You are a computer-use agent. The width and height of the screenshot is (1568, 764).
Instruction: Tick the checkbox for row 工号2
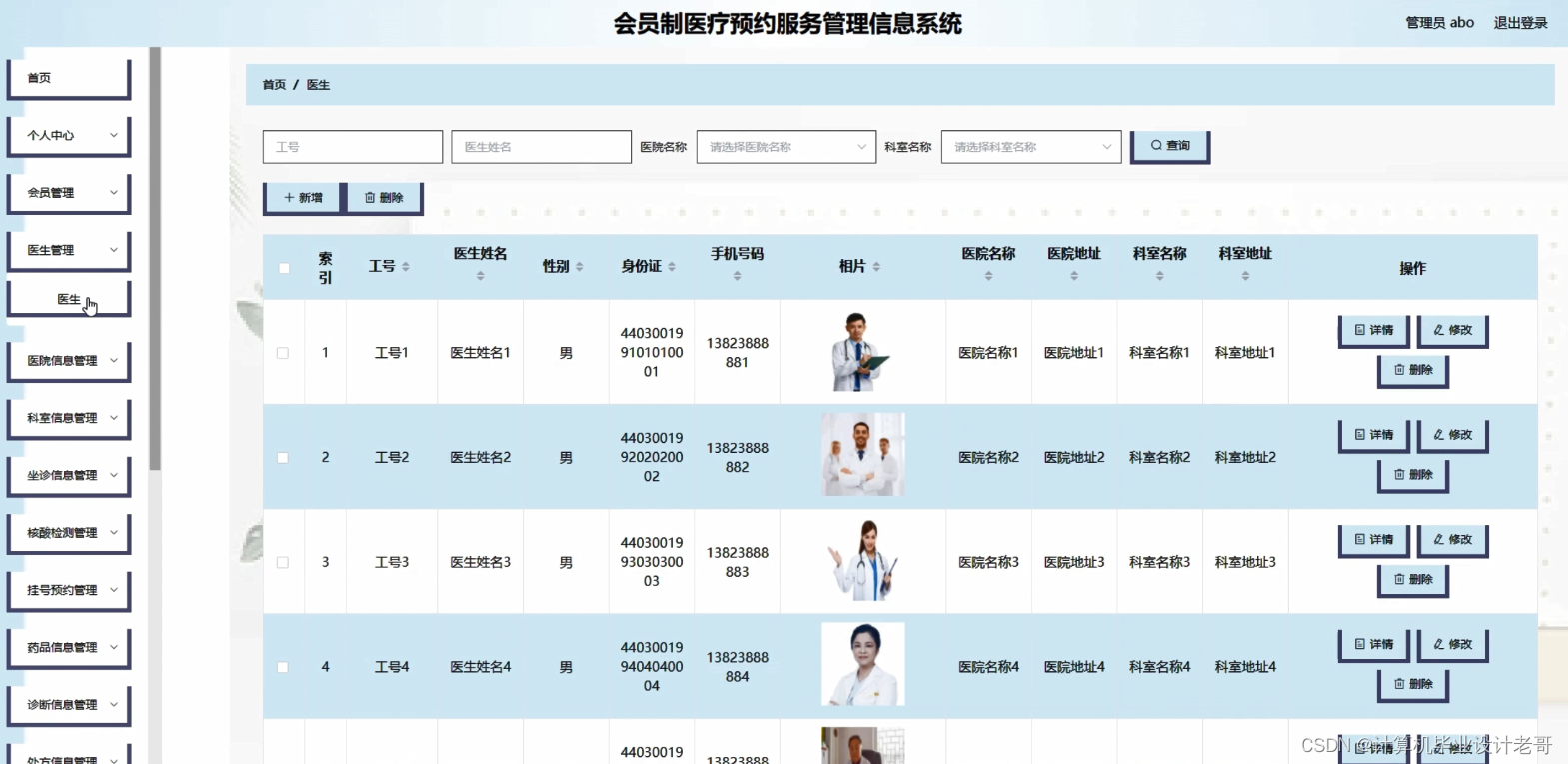pos(283,458)
